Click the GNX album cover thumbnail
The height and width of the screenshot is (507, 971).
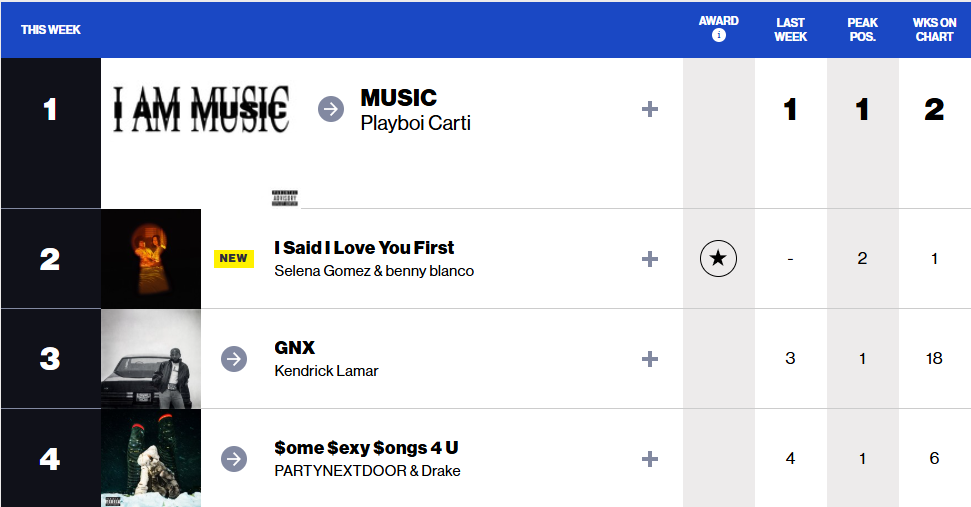tap(151, 359)
